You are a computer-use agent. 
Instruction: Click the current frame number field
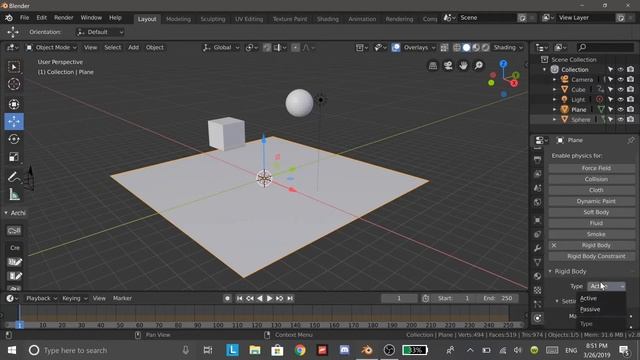(399, 298)
